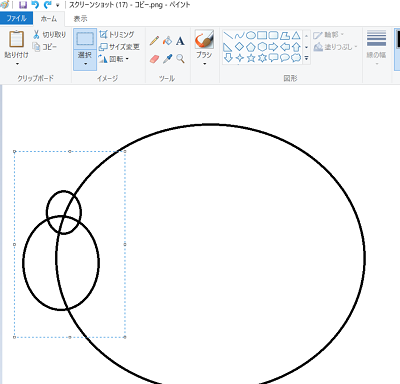Screen dimensions: 400x384
Task: Select the Five-point star shape
Action: click(x=251, y=58)
